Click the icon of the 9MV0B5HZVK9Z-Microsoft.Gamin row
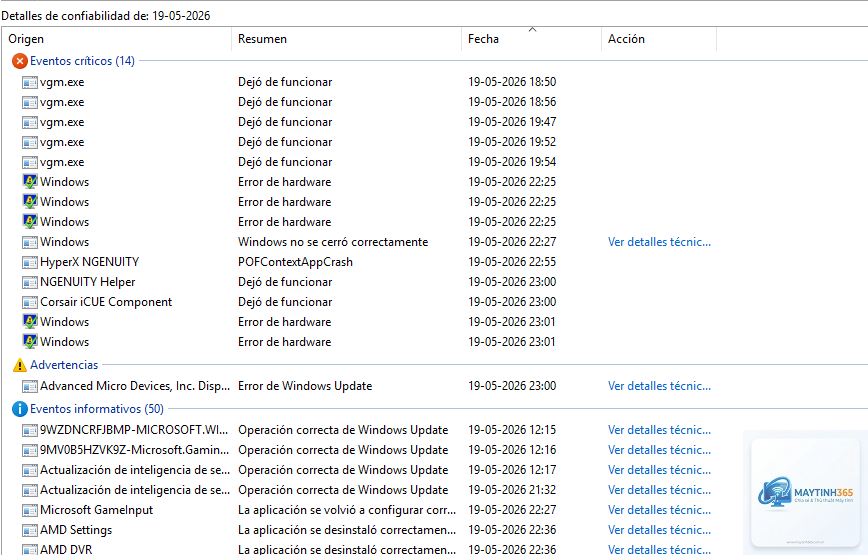The height and width of the screenshot is (555, 868). 30,450
